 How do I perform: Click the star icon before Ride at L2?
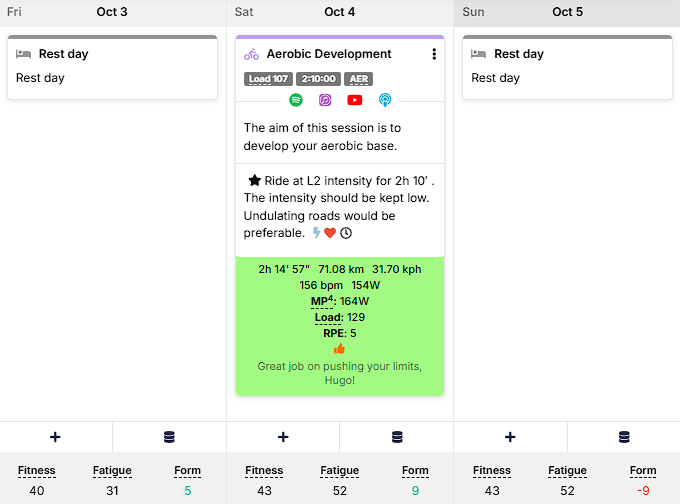coord(254,181)
